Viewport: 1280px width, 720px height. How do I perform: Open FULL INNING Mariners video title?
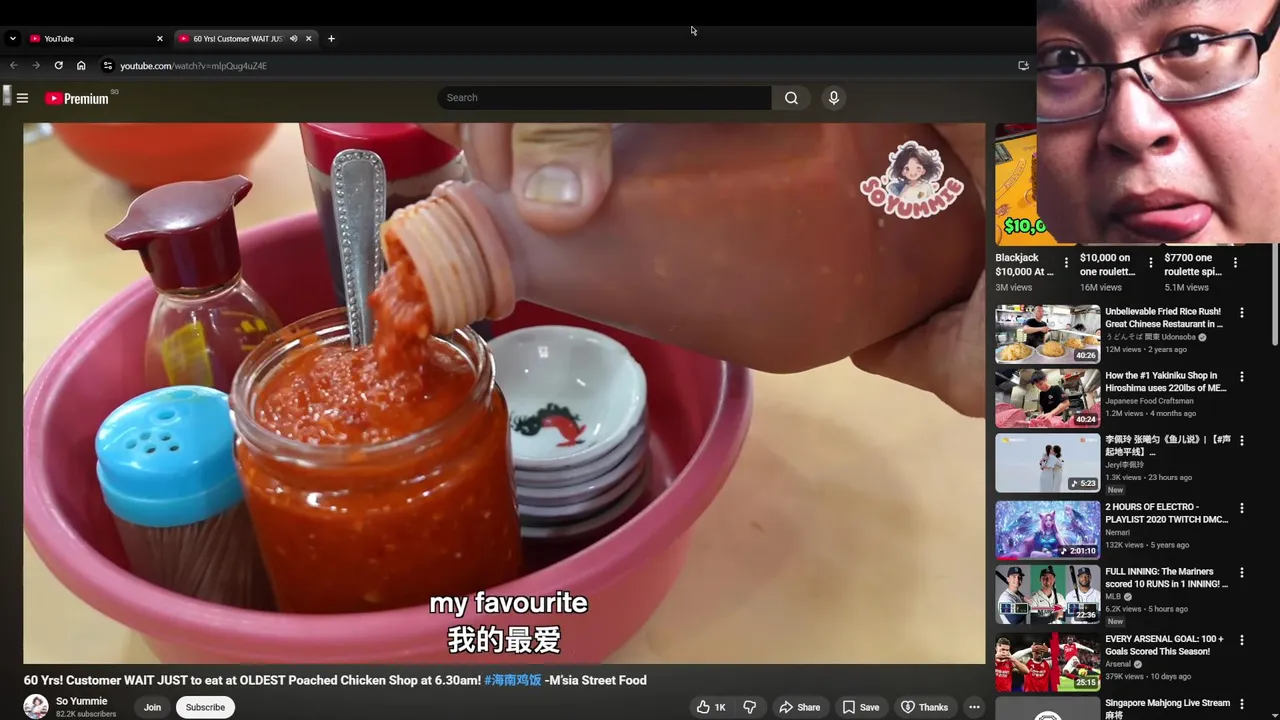tap(1166, 578)
